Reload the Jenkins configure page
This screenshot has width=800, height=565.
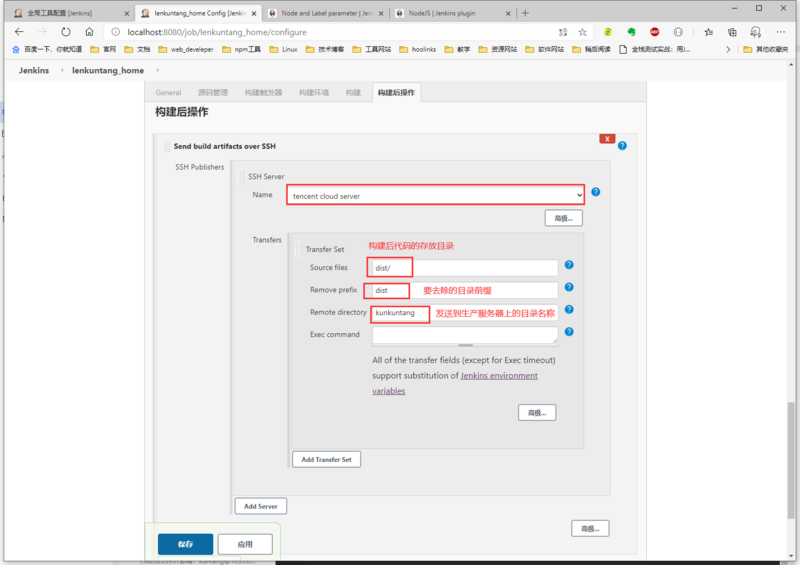[x=66, y=32]
